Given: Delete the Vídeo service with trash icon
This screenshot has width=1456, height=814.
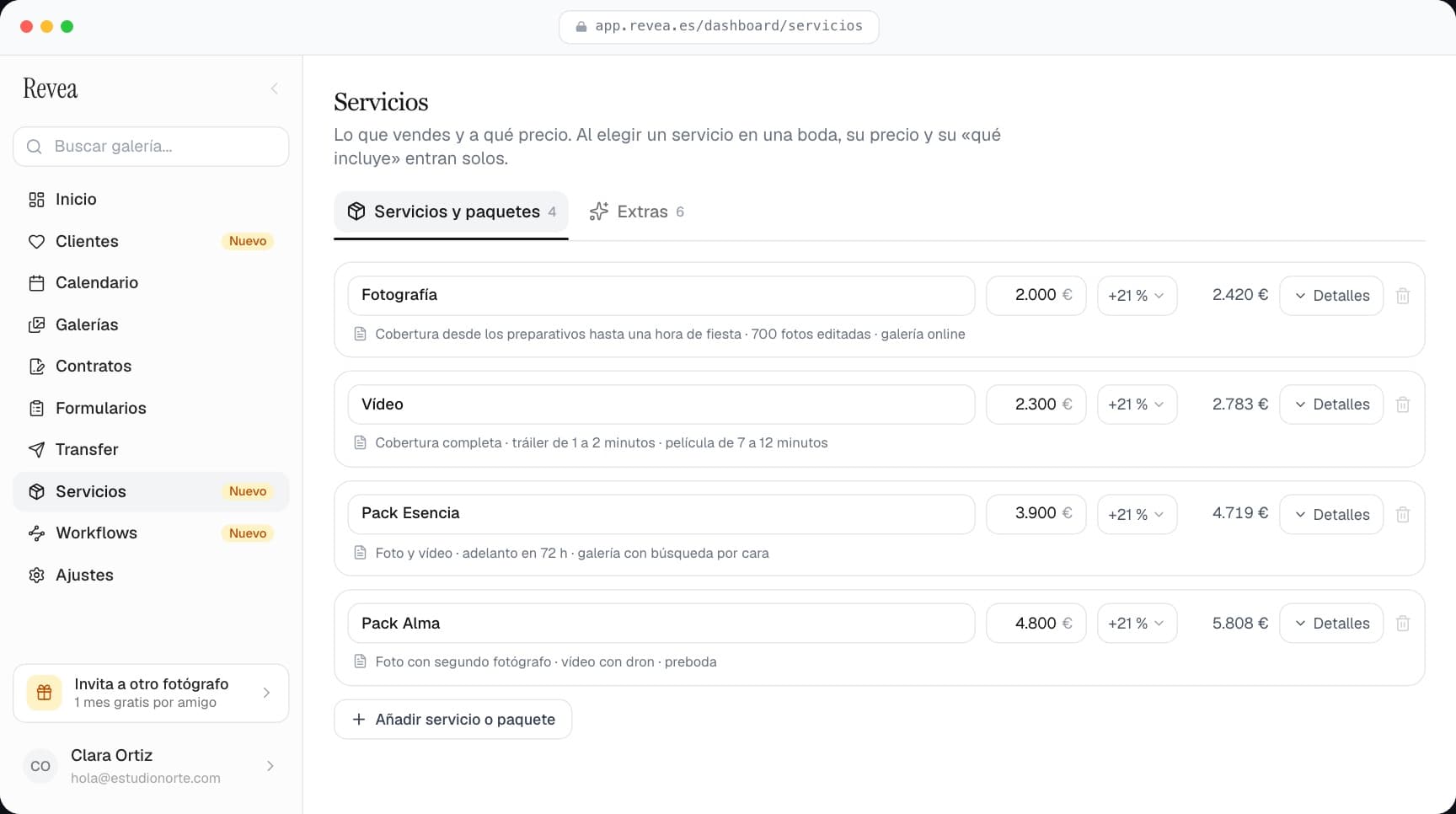Looking at the screenshot, I should click(1403, 404).
